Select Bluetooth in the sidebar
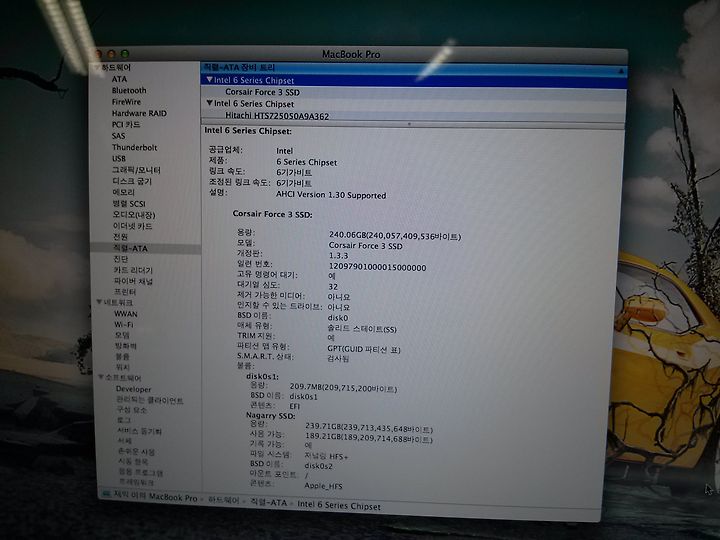The image size is (720, 540). (129, 90)
